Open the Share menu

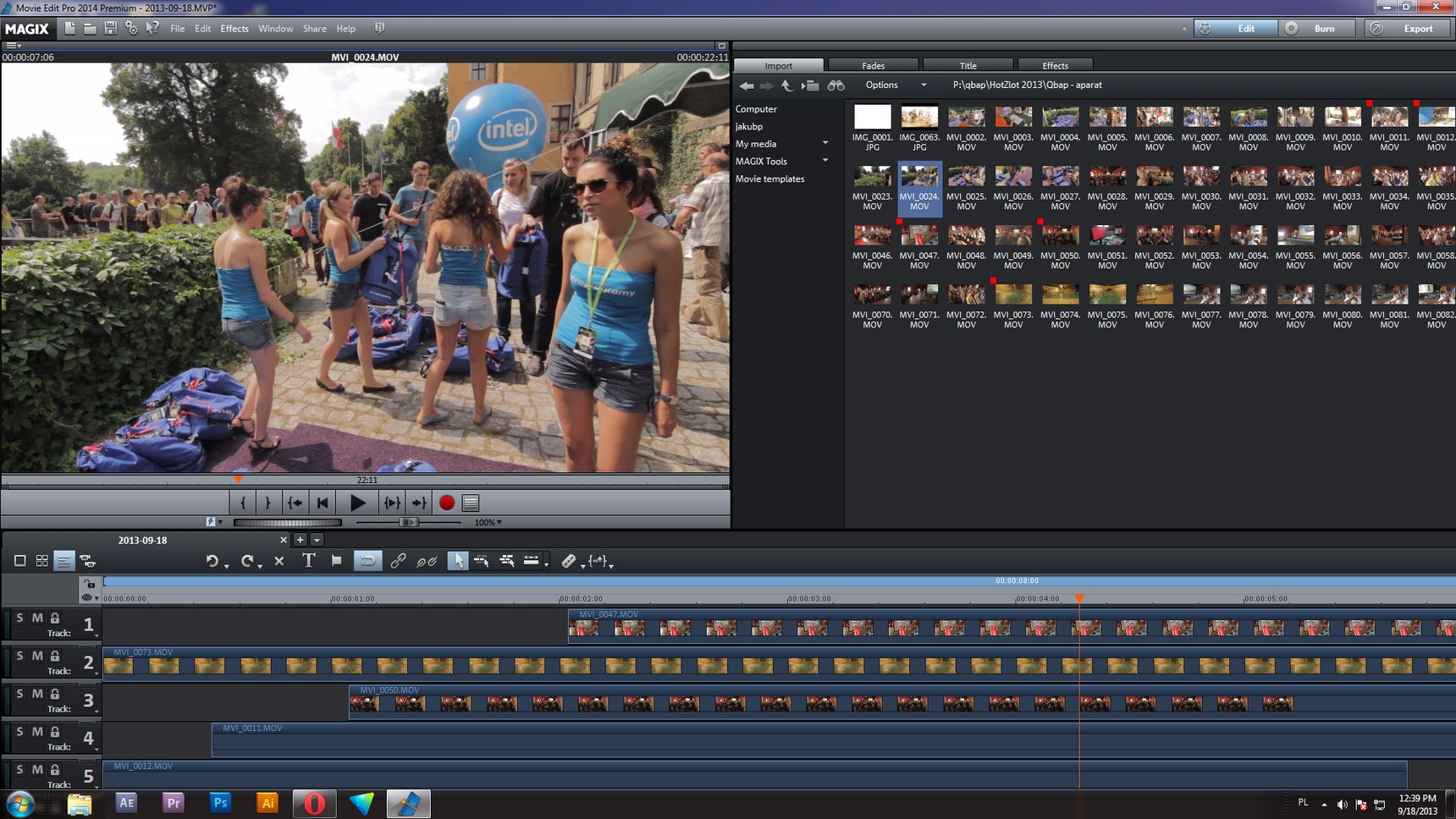tap(315, 29)
